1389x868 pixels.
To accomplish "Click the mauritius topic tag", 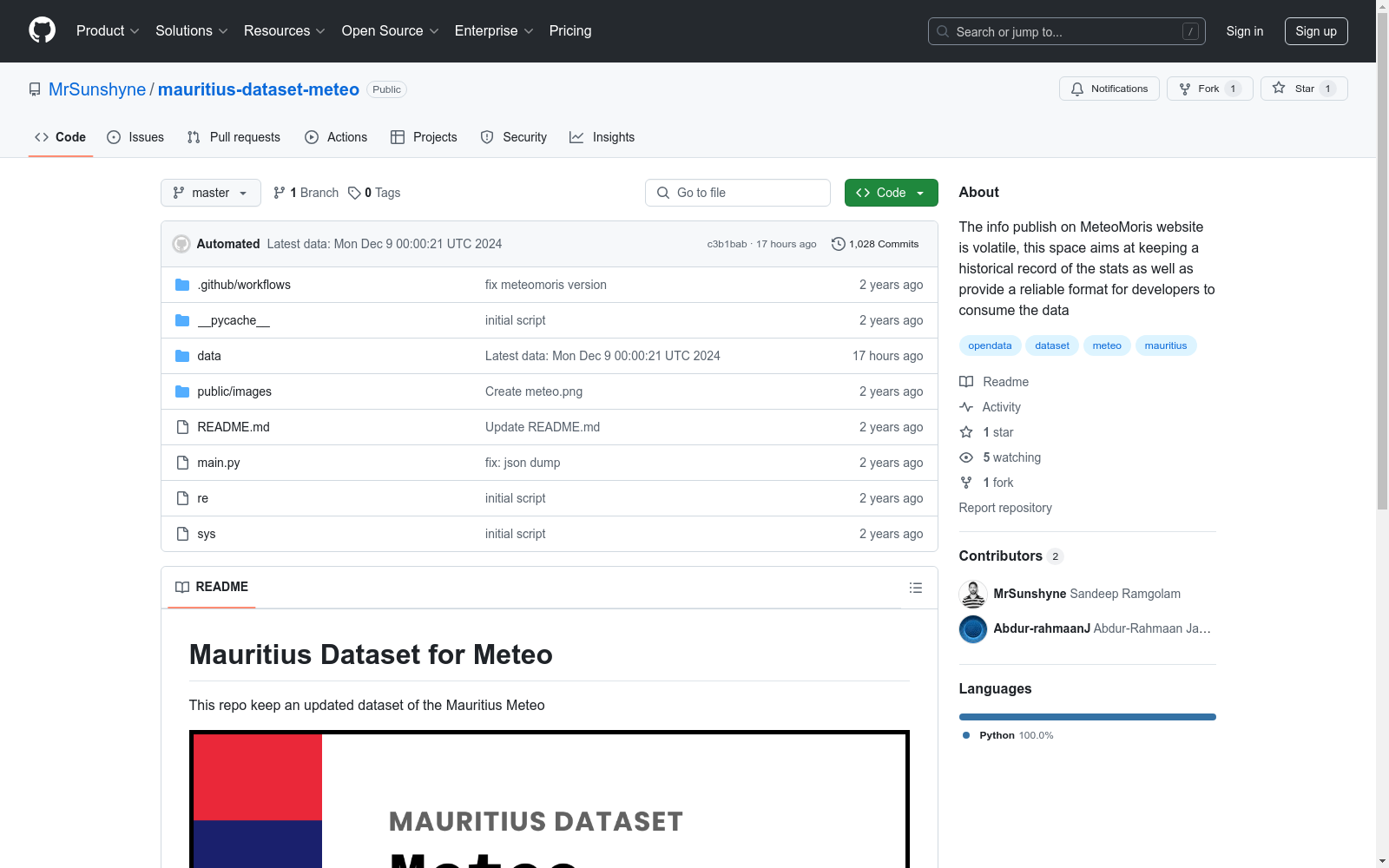I will pyautogui.click(x=1166, y=345).
